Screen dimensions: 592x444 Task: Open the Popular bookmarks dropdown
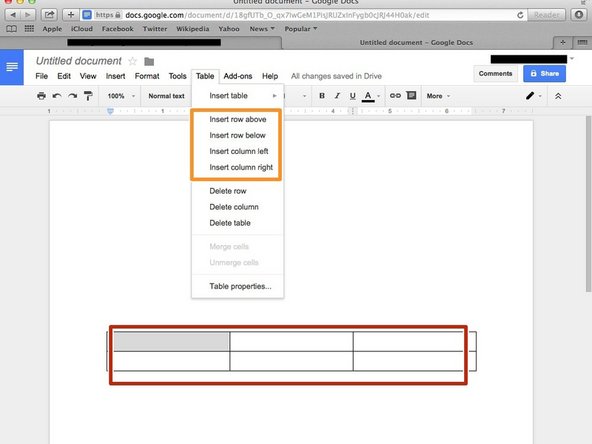click(301, 29)
